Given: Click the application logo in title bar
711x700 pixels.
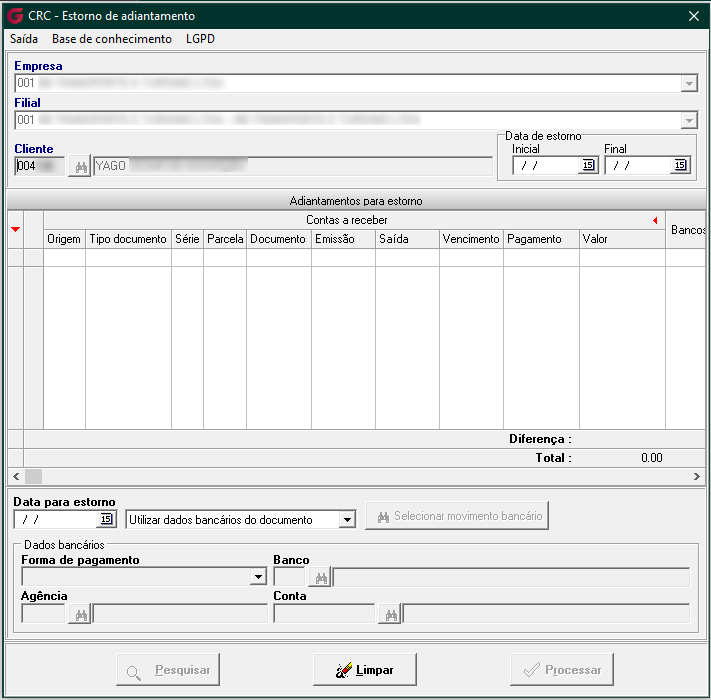Looking at the screenshot, I should point(15,15).
